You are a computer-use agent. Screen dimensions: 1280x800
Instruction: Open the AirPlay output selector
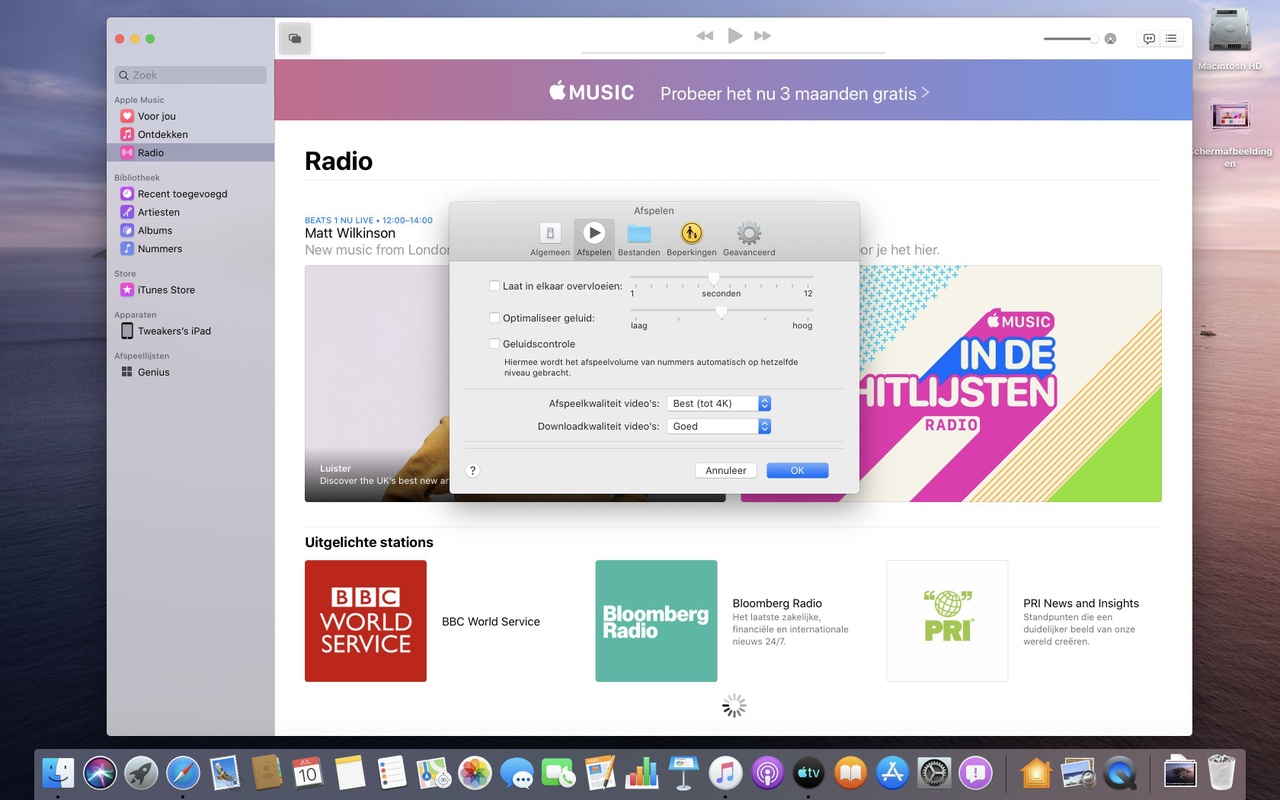(x=1110, y=39)
